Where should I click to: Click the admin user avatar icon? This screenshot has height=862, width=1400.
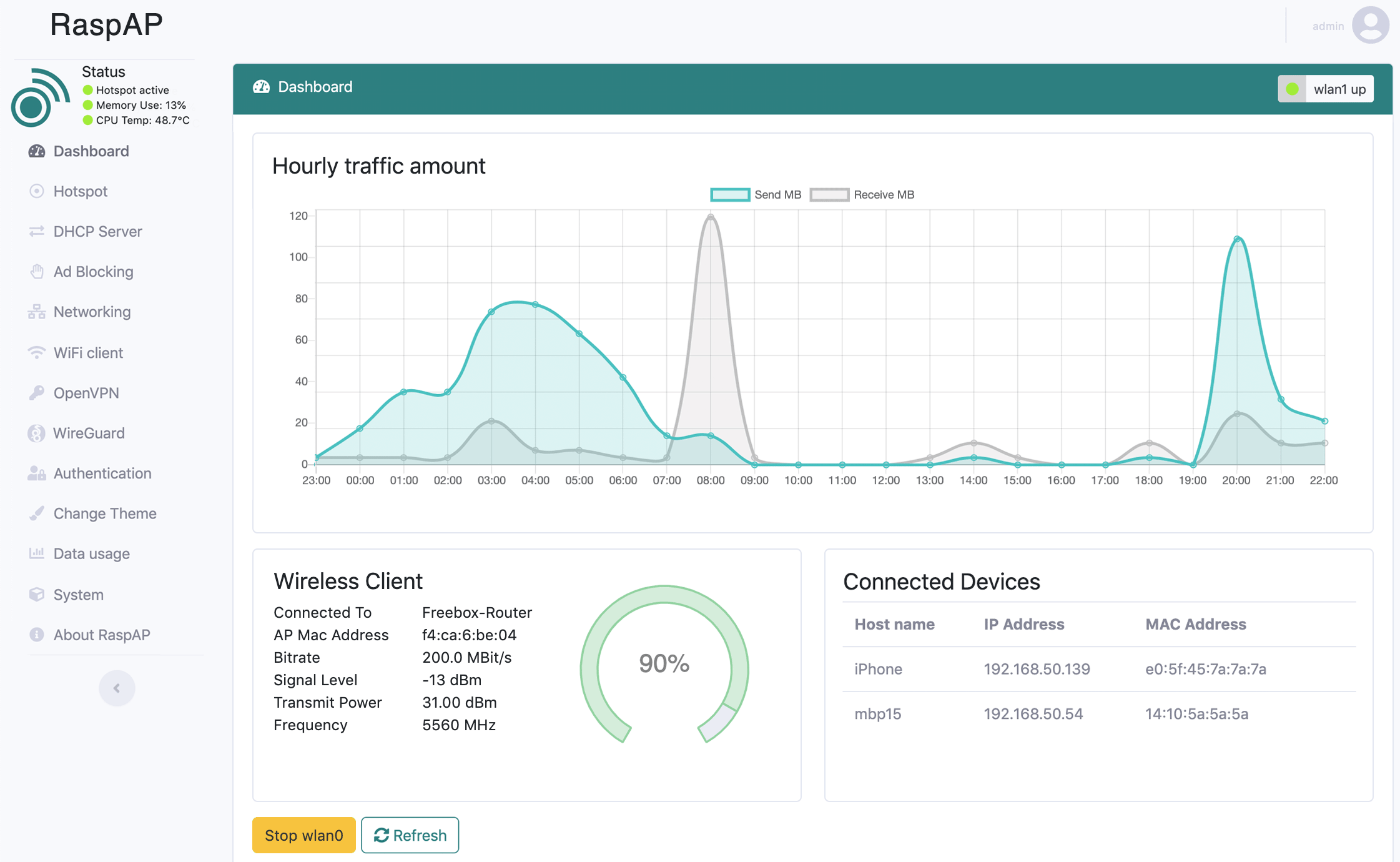point(1370,26)
